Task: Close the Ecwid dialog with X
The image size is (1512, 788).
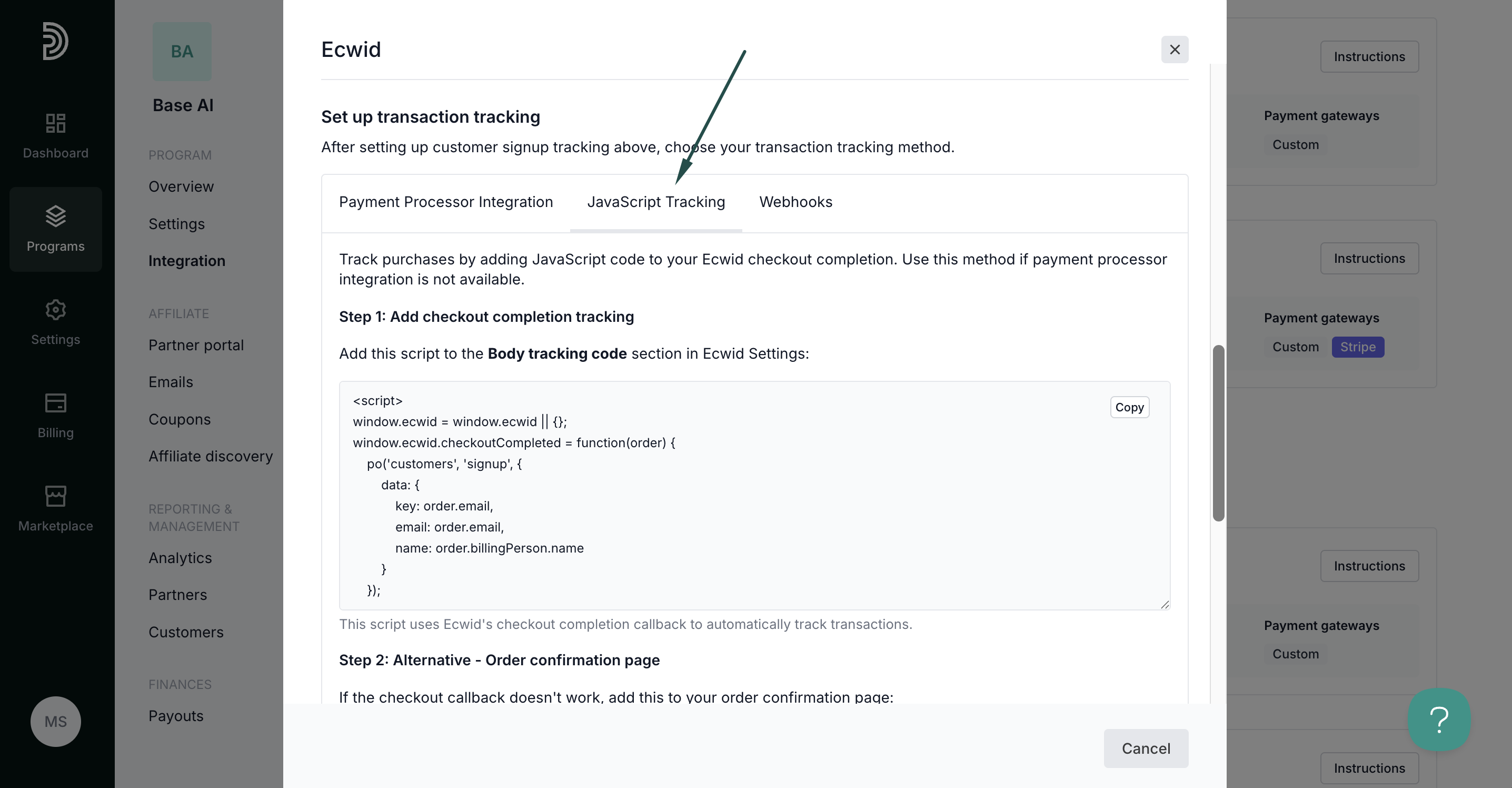Action: (1175, 50)
